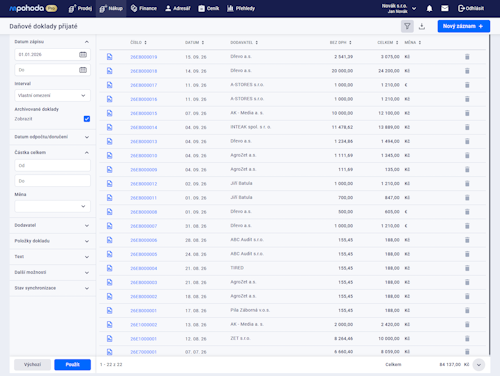Delete the AK - Media 12 100,00 record

point(467,113)
